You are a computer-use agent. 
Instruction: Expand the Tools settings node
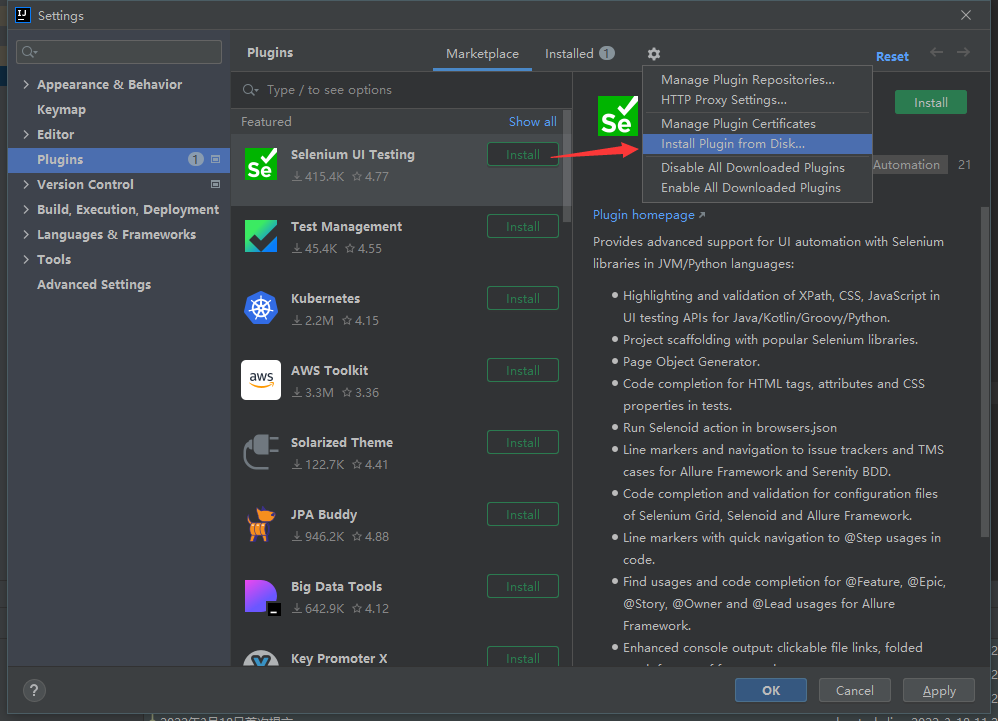click(x=26, y=259)
